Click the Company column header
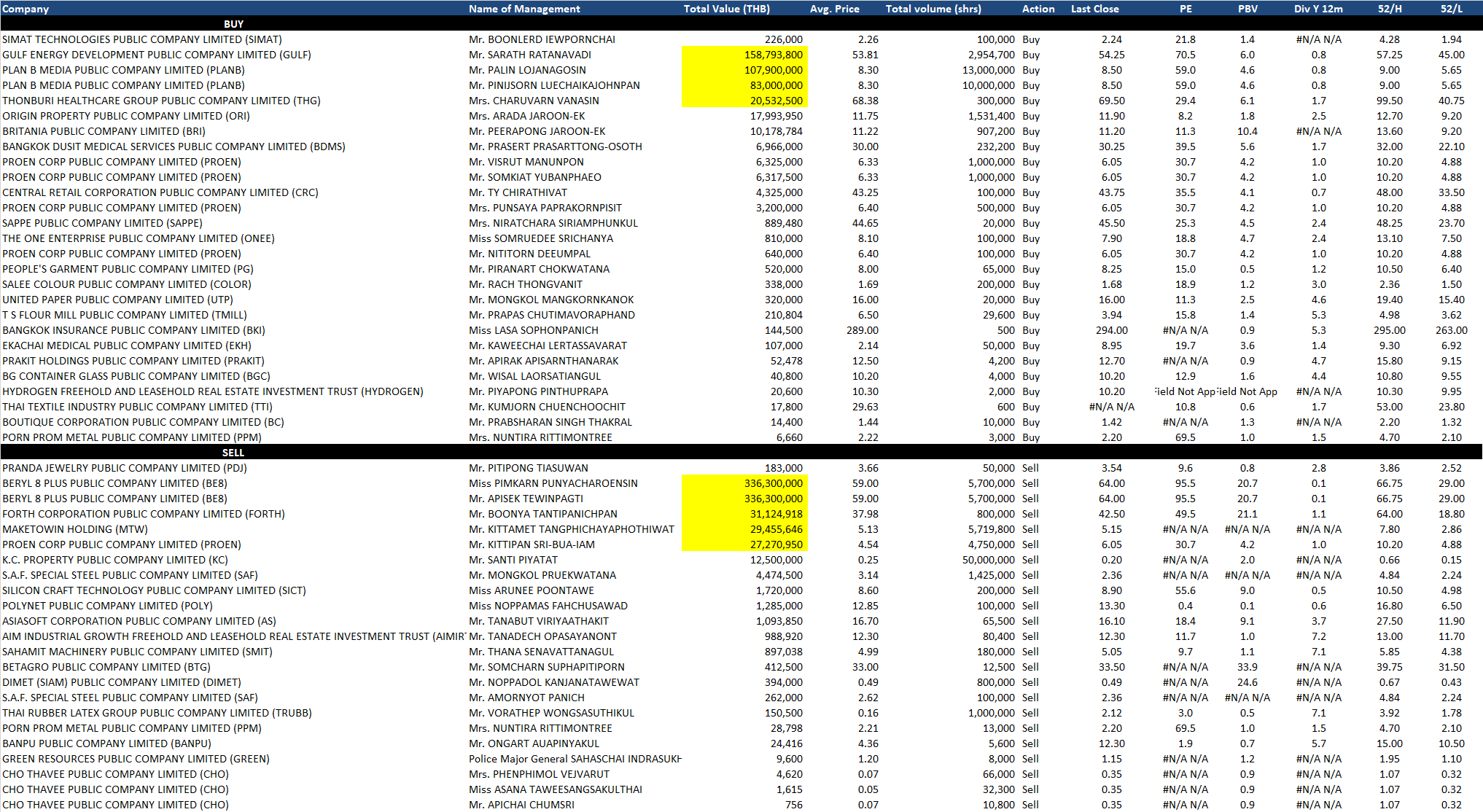 pos(26,9)
